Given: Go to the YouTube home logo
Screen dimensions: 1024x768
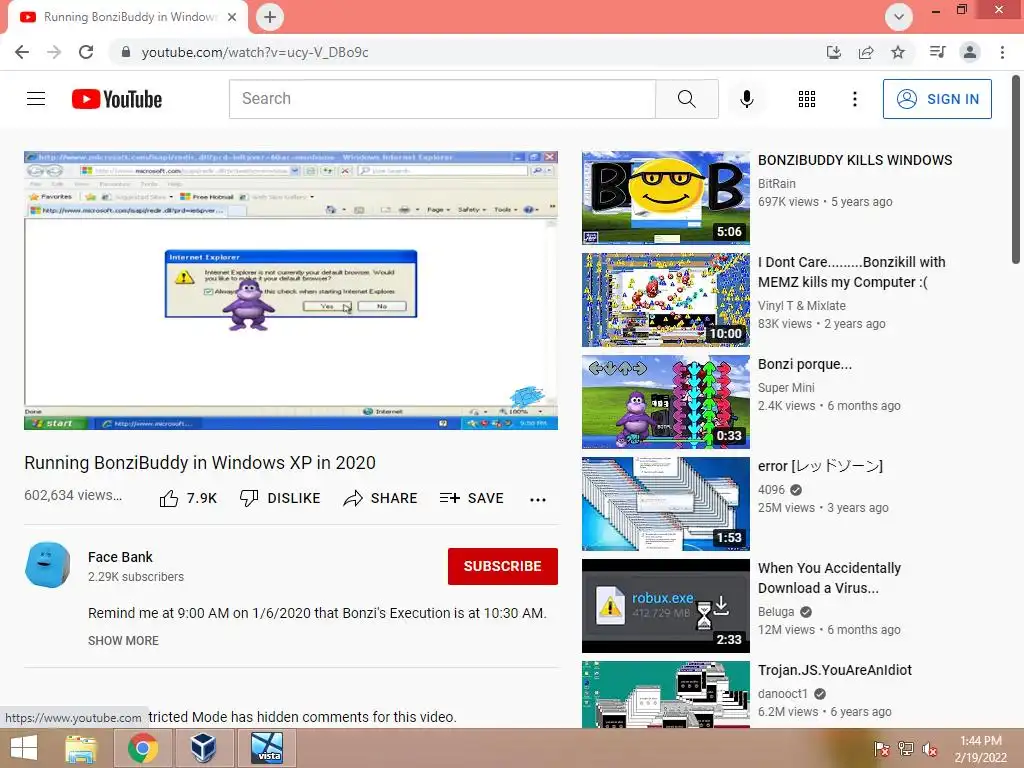Looking at the screenshot, I should tap(117, 99).
